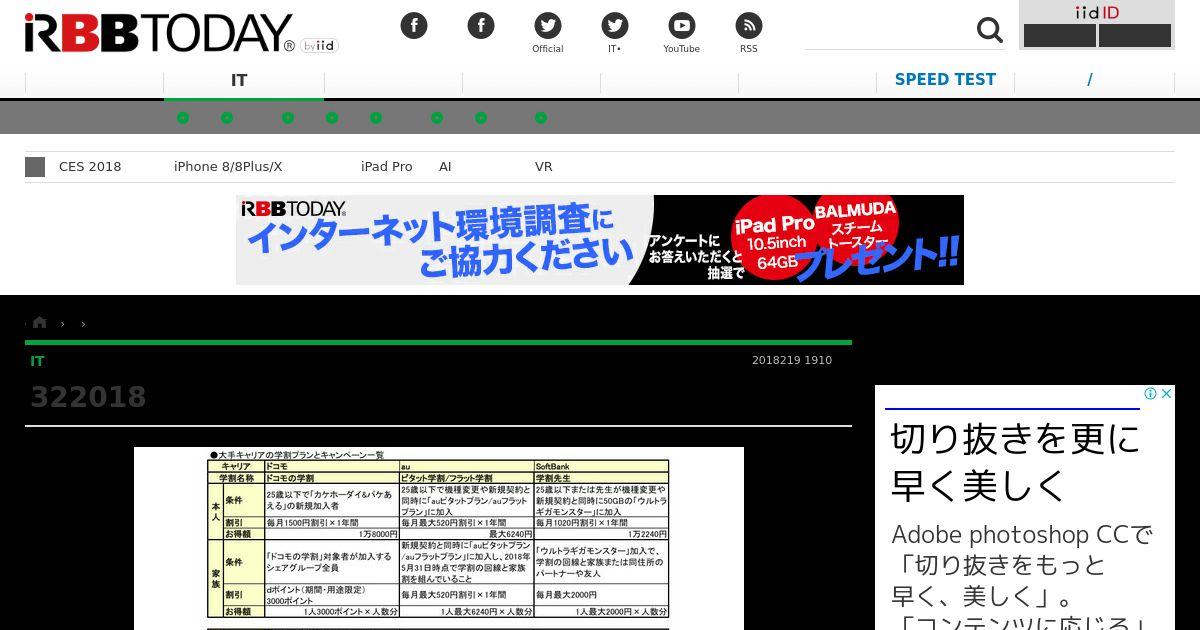Focus the header search text field

pos(888,30)
